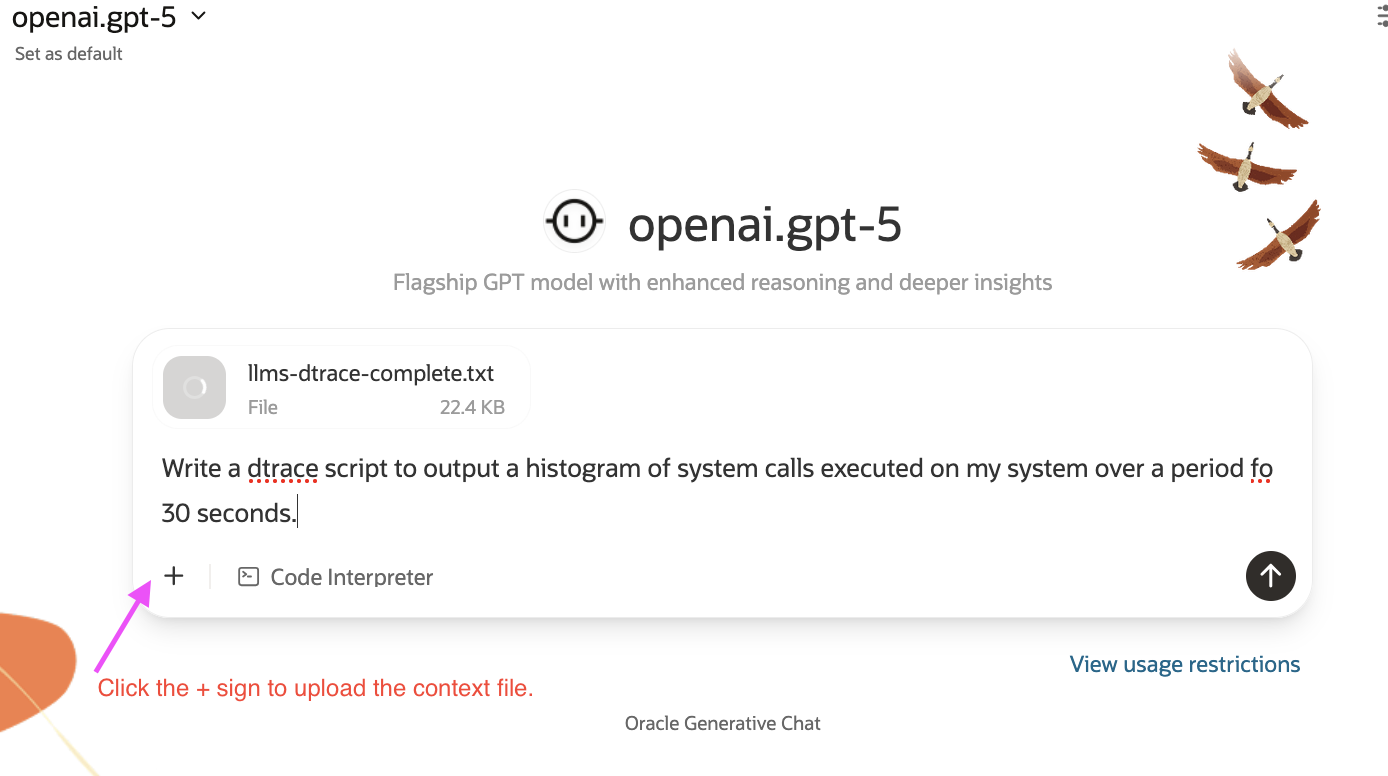The height and width of the screenshot is (776, 1388).
Task: Expand the model selector chevron arrow
Action: [198, 16]
